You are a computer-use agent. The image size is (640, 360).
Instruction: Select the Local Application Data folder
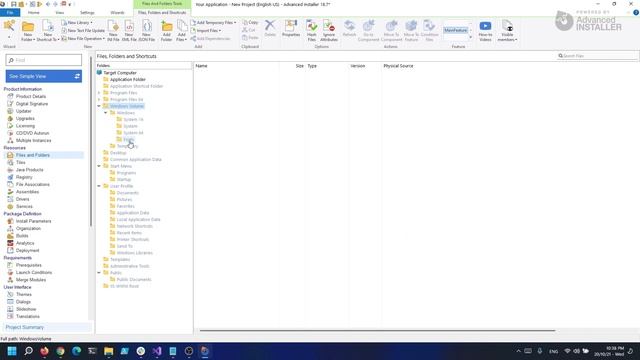point(138,220)
